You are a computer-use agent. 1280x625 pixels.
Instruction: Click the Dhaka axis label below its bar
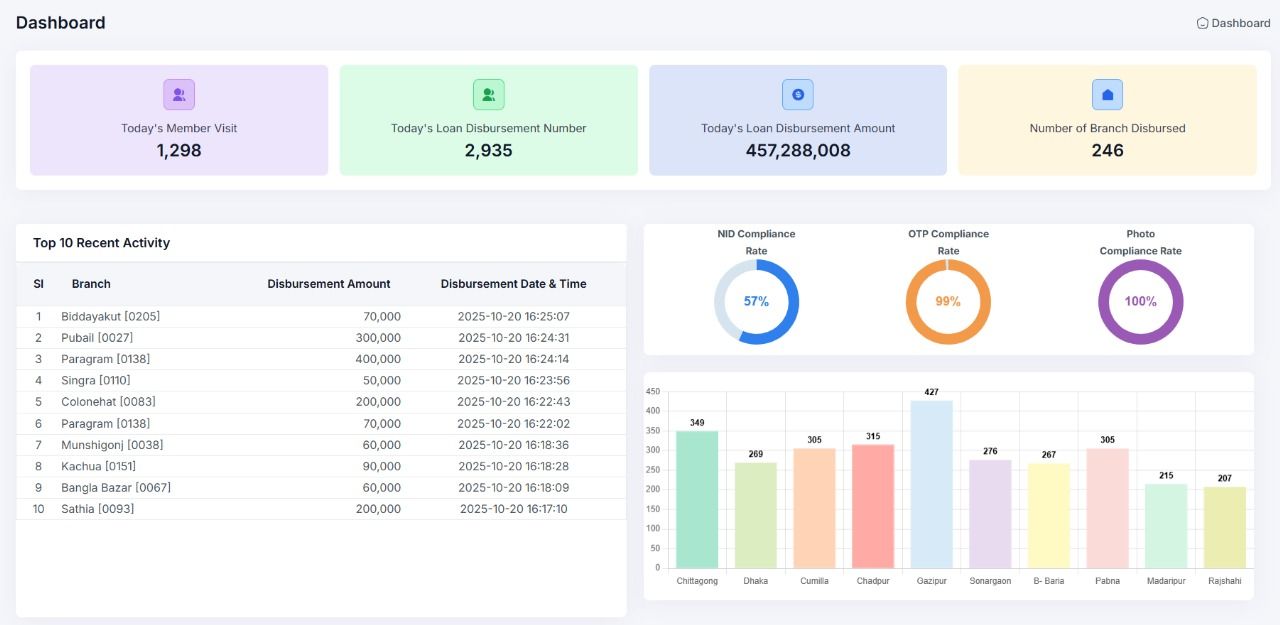(x=756, y=580)
